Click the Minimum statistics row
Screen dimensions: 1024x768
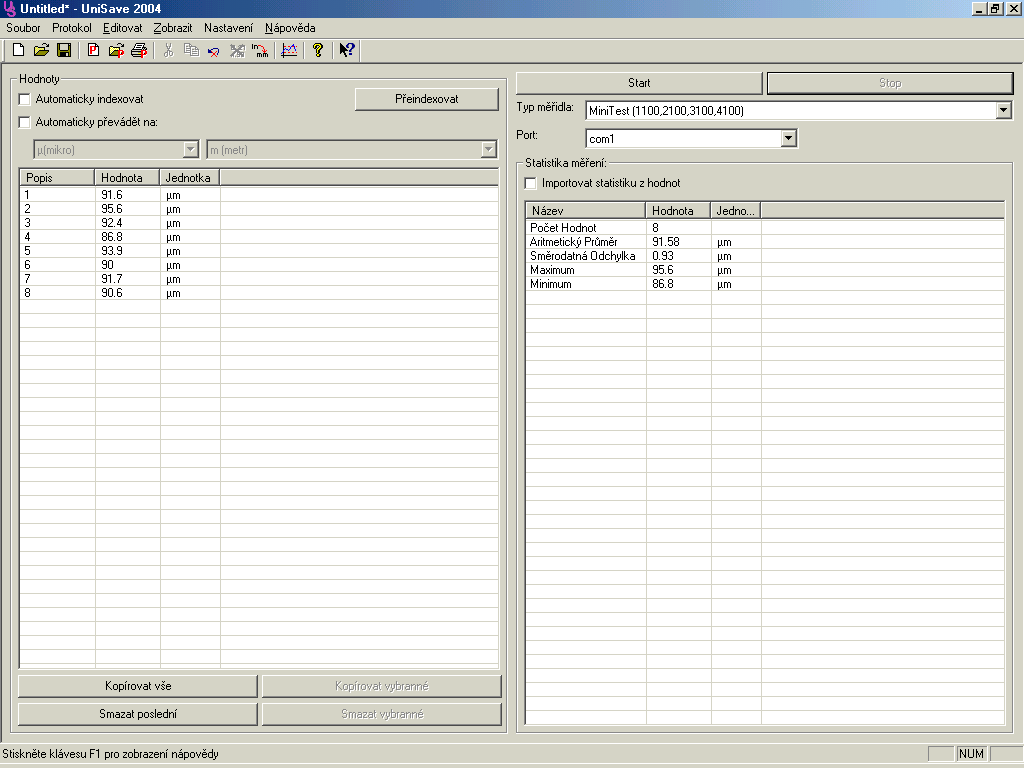pos(765,284)
